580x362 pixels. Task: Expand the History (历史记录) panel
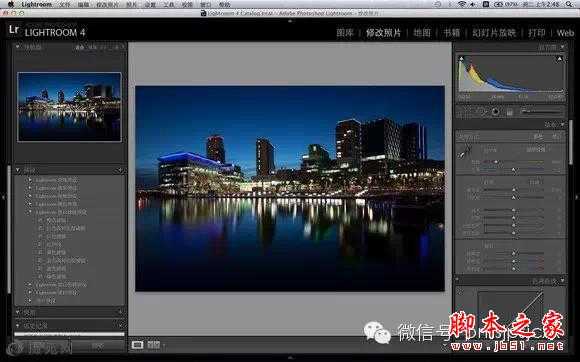(x=17, y=325)
